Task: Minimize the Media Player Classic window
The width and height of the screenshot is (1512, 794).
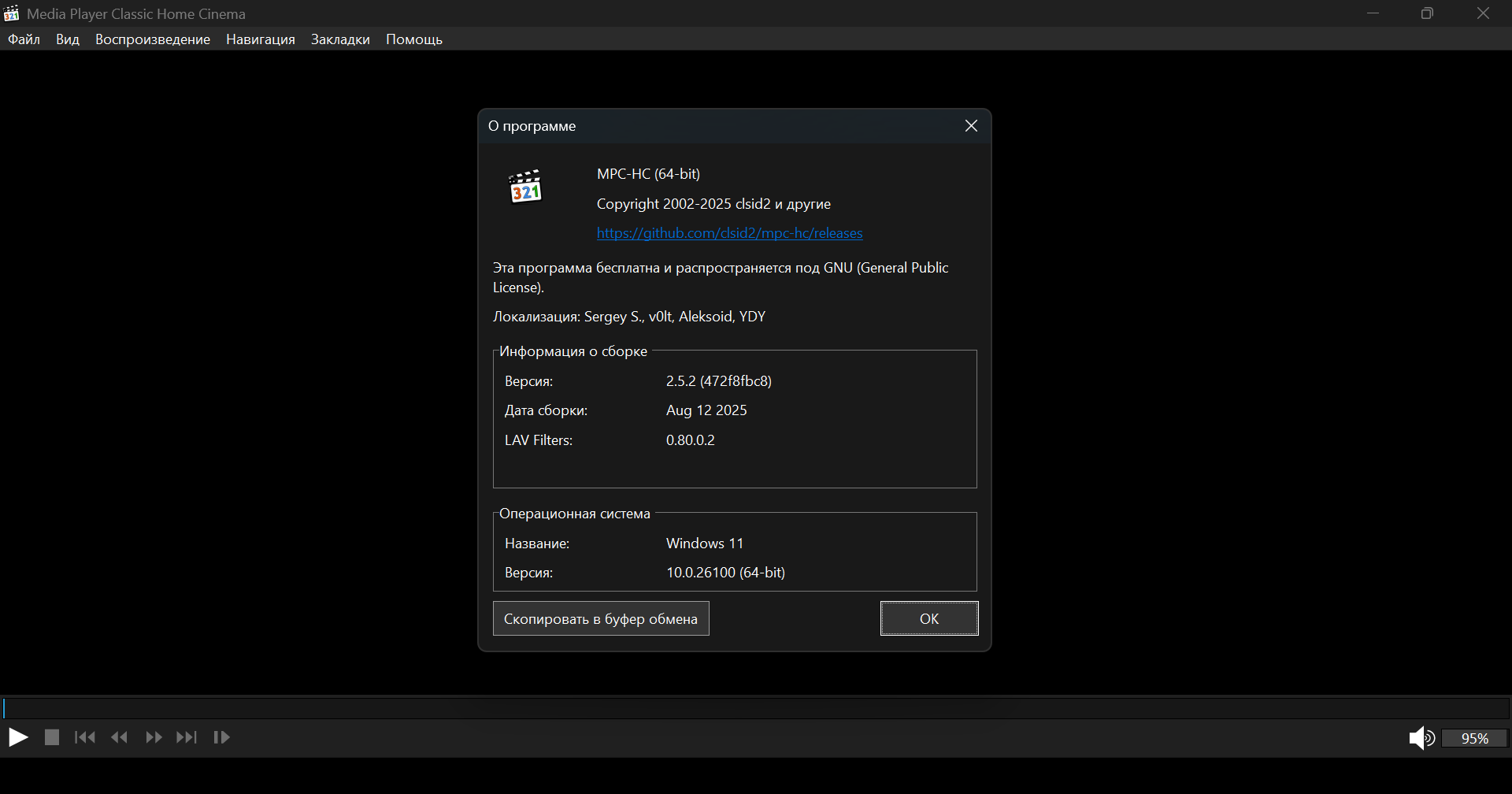Action: coord(1373,13)
